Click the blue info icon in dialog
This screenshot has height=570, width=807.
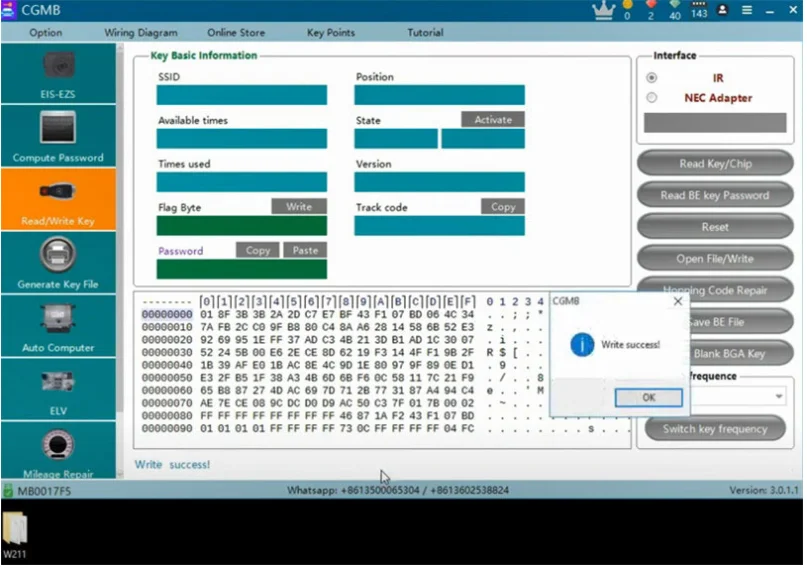pyautogui.click(x=582, y=345)
